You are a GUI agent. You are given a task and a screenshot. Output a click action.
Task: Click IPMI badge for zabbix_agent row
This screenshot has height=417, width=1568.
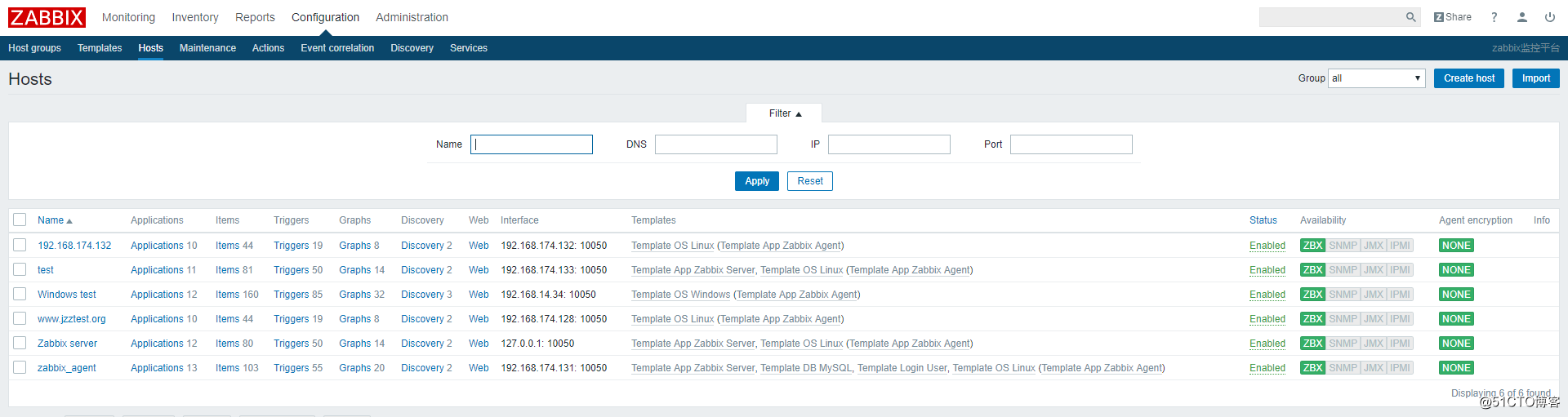click(1401, 368)
